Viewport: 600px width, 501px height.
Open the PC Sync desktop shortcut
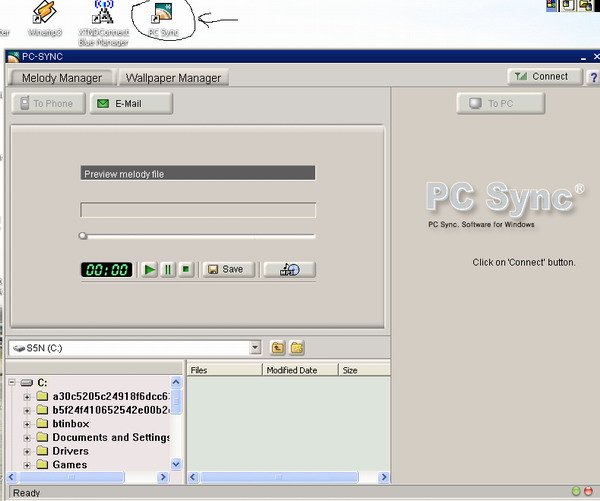pos(163,19)
